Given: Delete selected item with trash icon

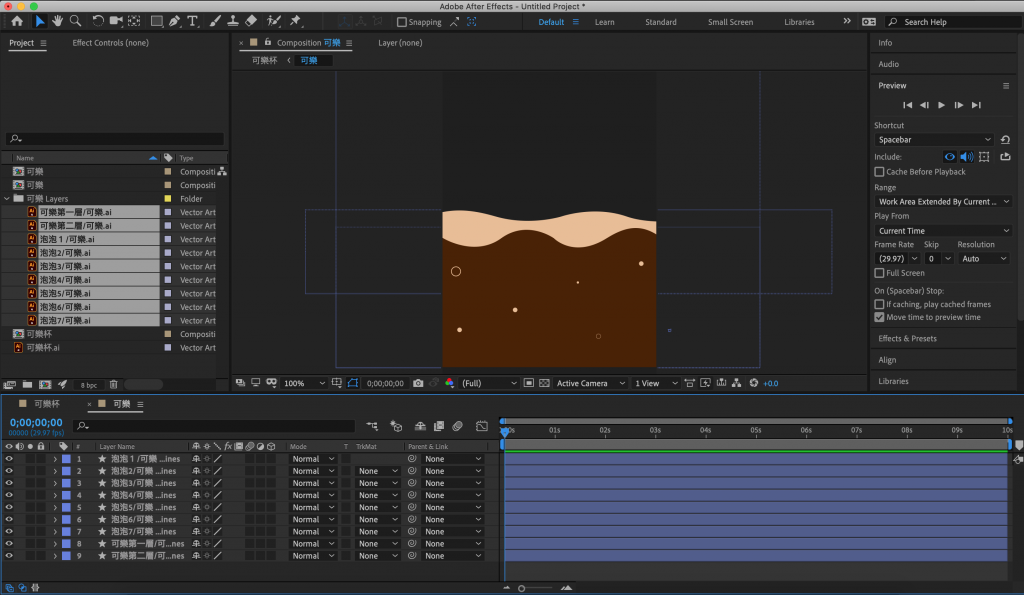Looking at the screenshot, I should [x=113, y=384].
